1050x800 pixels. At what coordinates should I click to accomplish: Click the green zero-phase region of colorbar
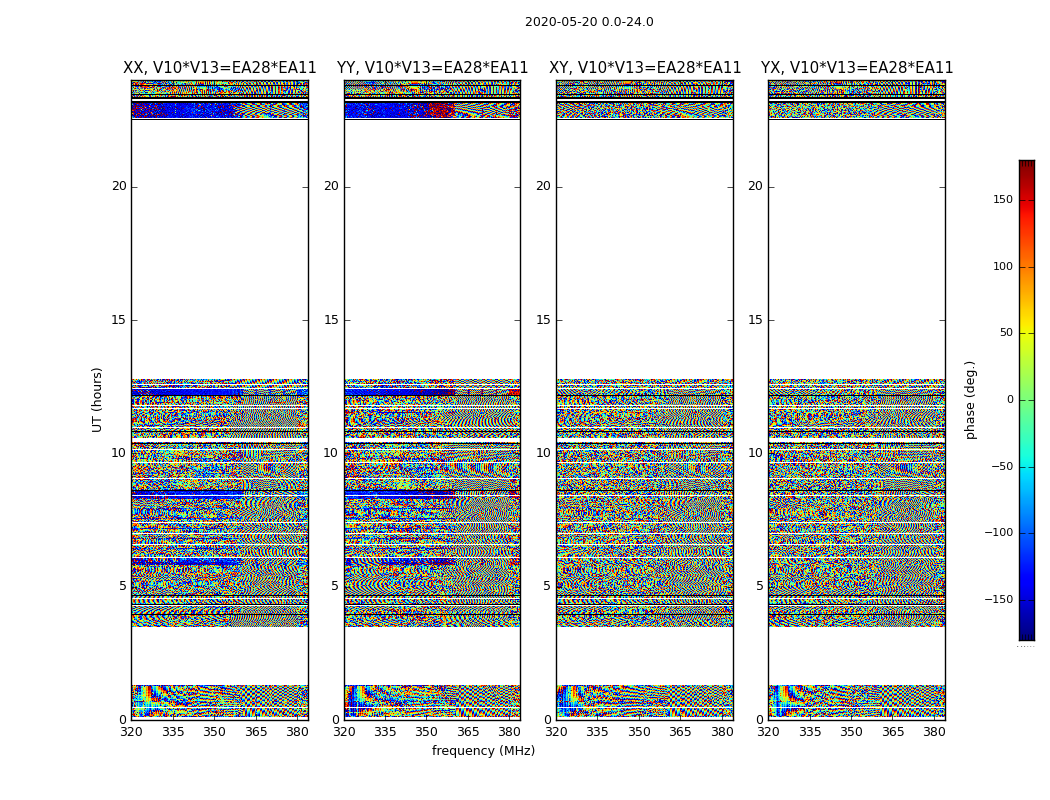coord(1027,400)
